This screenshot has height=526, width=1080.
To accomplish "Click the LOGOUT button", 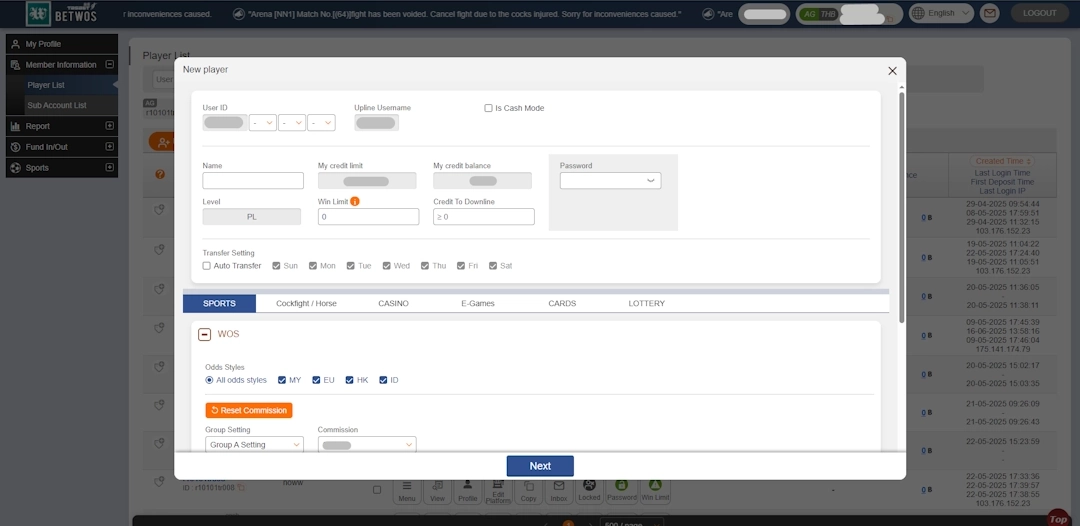I will coord(1039,13).
